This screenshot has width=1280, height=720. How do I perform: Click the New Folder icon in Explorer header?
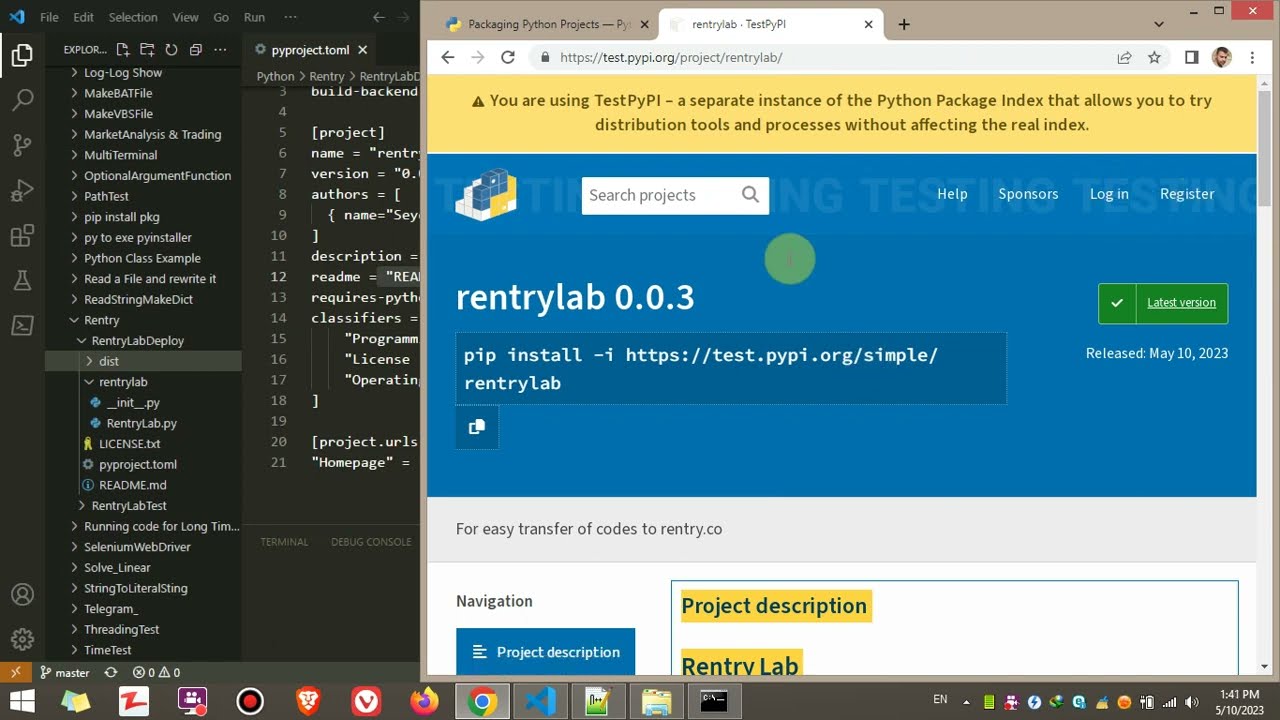147,49
